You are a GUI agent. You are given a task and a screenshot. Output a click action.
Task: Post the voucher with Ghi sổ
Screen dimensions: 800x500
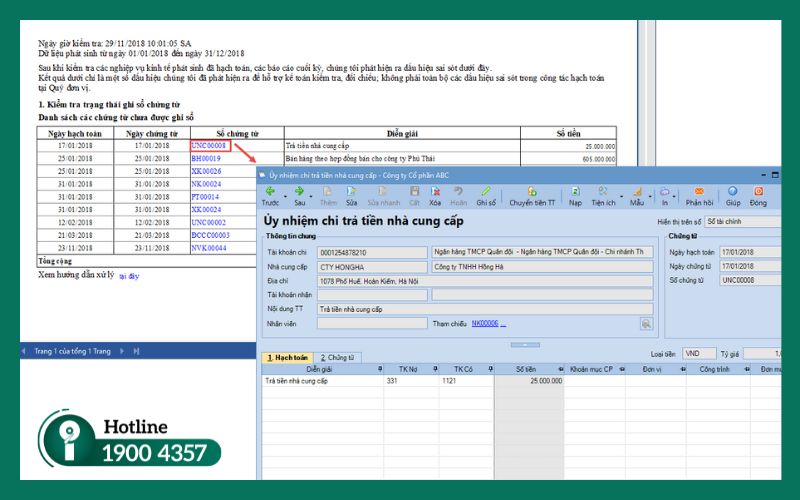[x=486, y=194]
